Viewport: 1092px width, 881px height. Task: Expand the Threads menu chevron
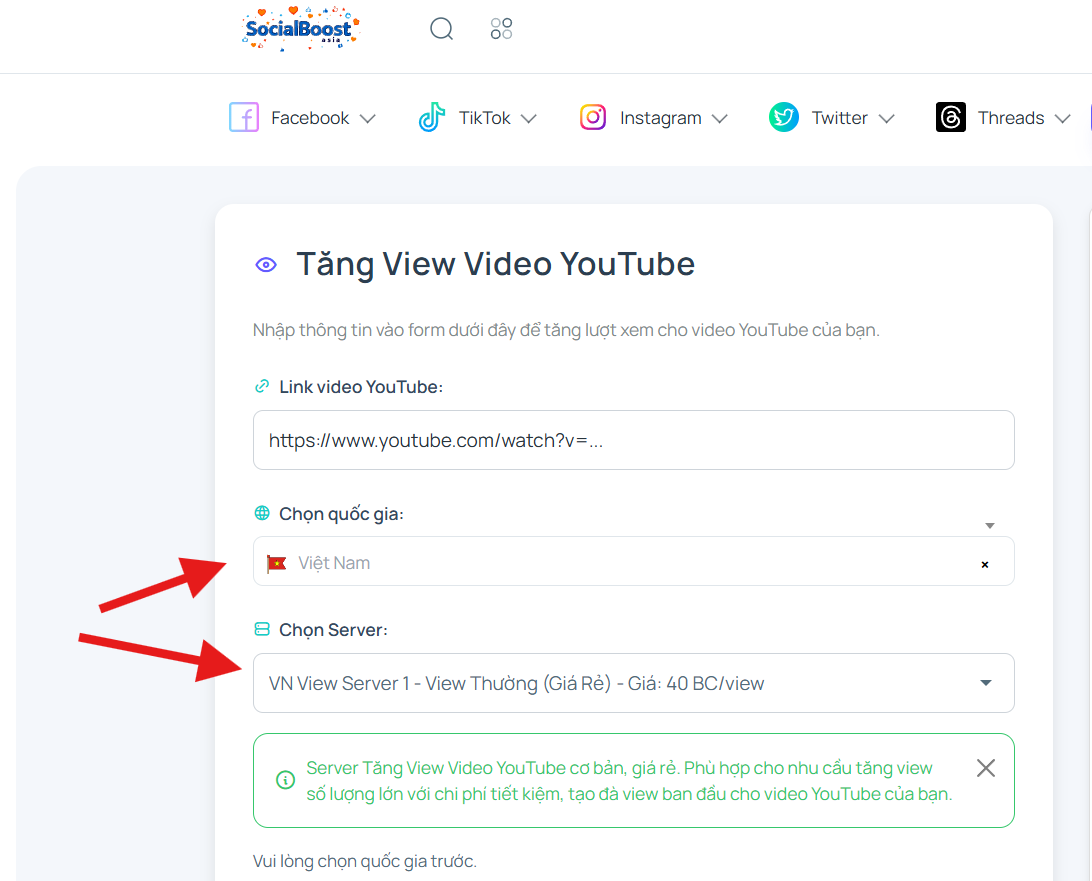[x=1062, y=118]
